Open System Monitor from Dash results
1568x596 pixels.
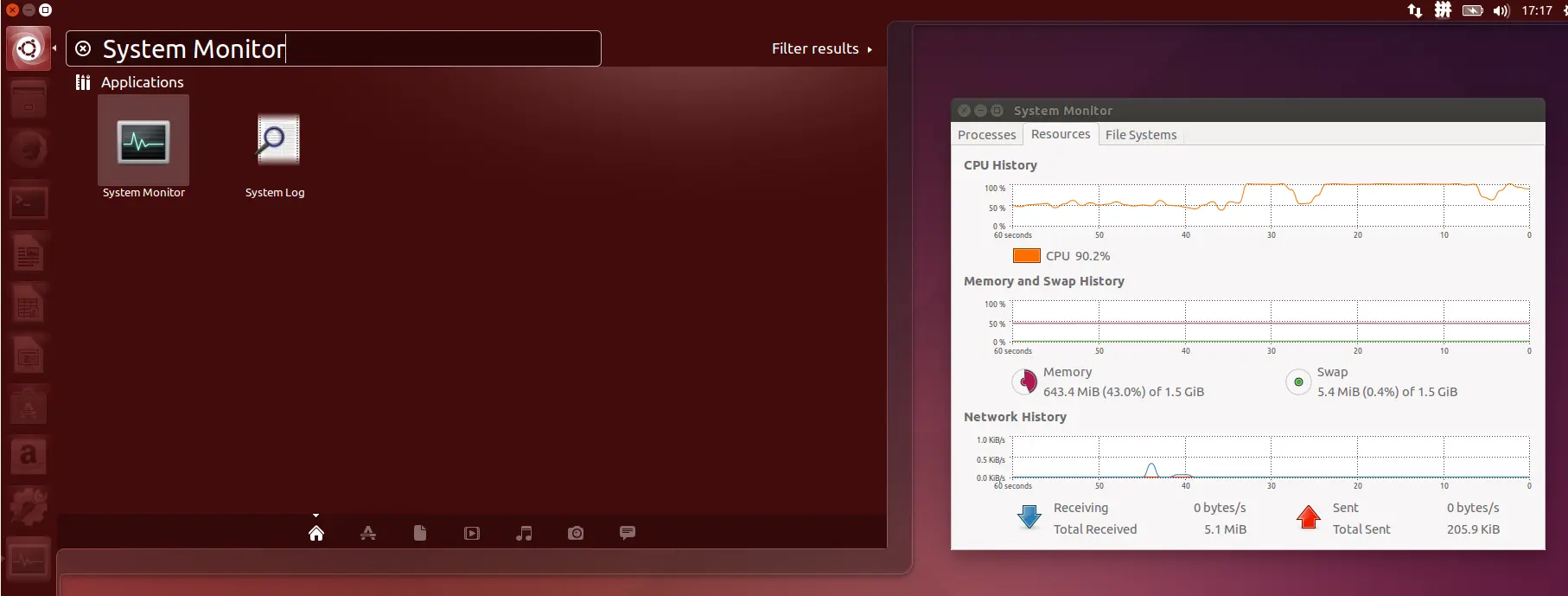click(x=143, y=147)
